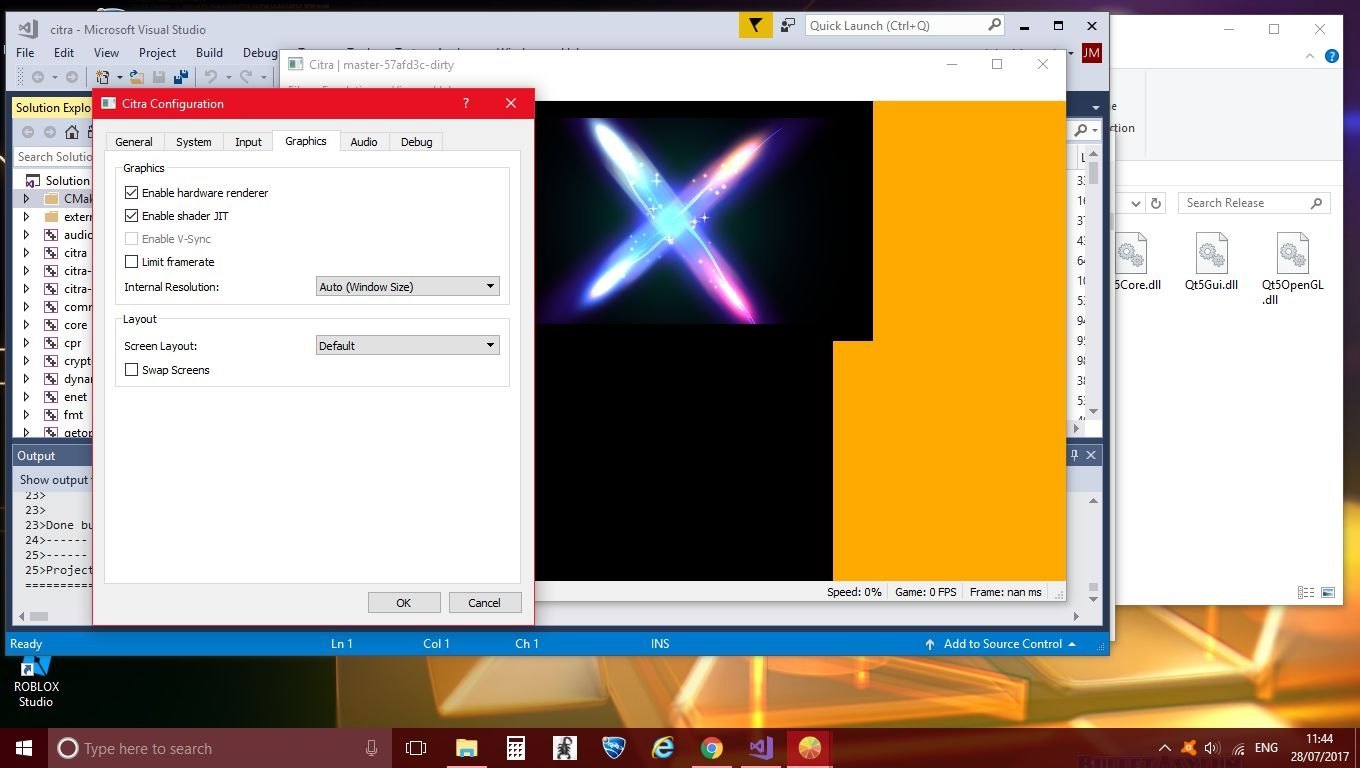Select the Qt5OpenGL.dll file icon
The height and width of the screenshot is (768, 1360).
(x=1292, y=253)
